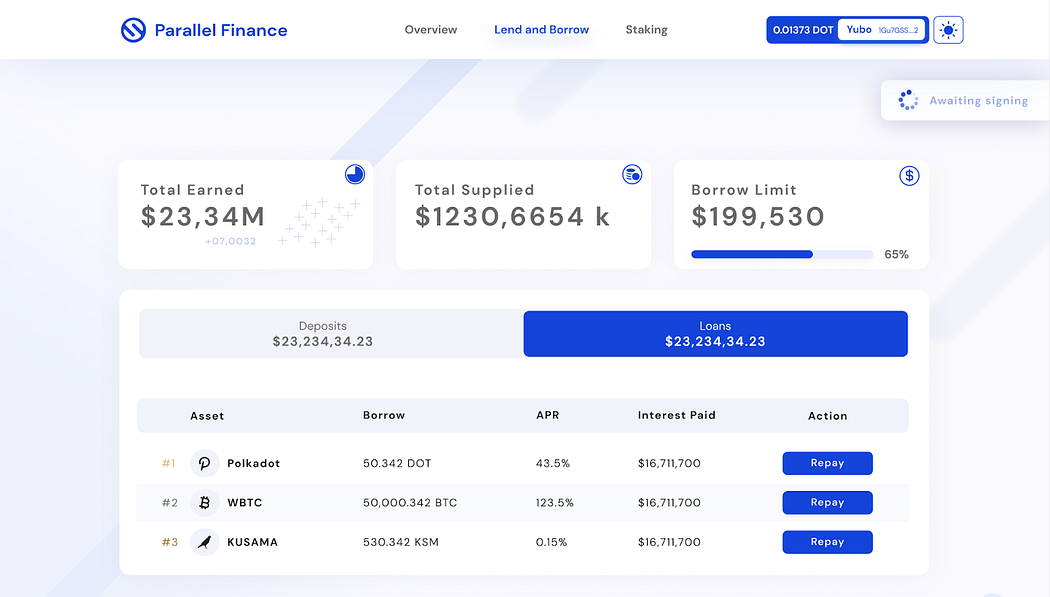Click the Asset column header
1050x597 pixels.
click(207, 416)
